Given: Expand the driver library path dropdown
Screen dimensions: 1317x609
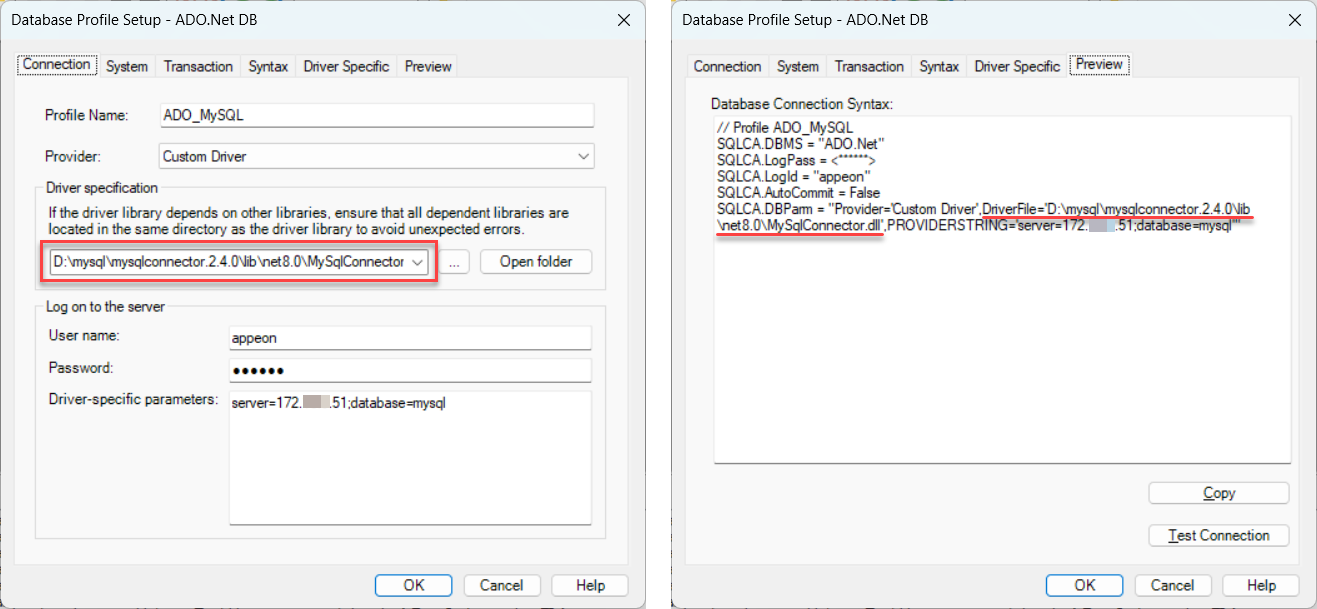Looking at the screenshot, I should (418, 262).
